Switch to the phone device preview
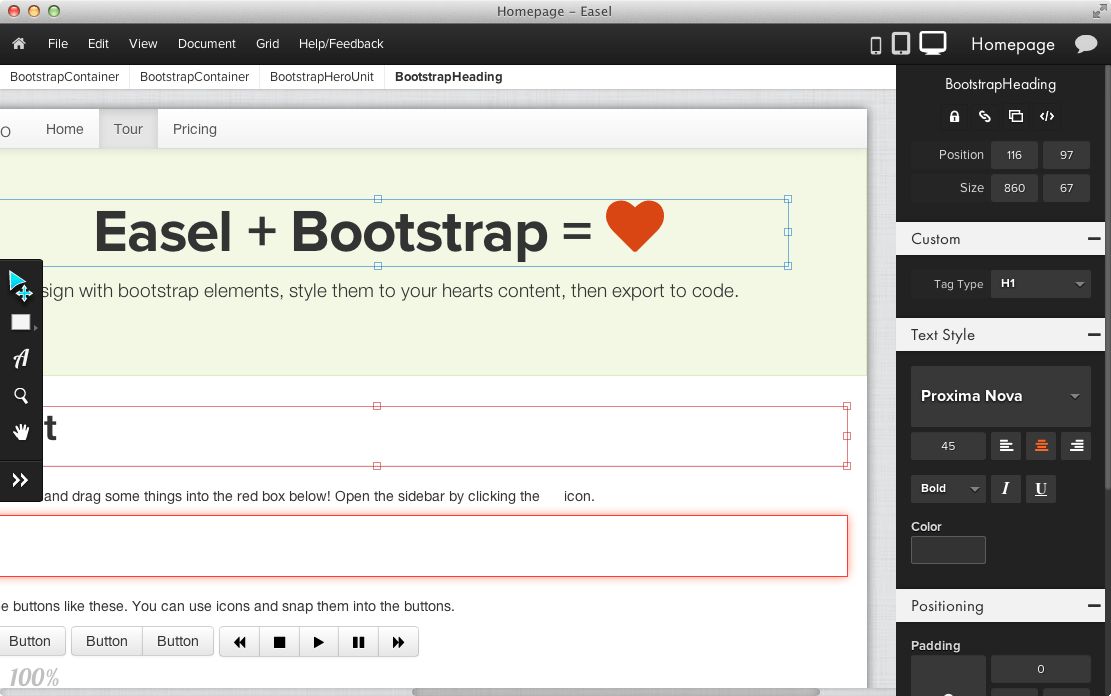This screenshot has width=1111, height=696. click(876, 45)
